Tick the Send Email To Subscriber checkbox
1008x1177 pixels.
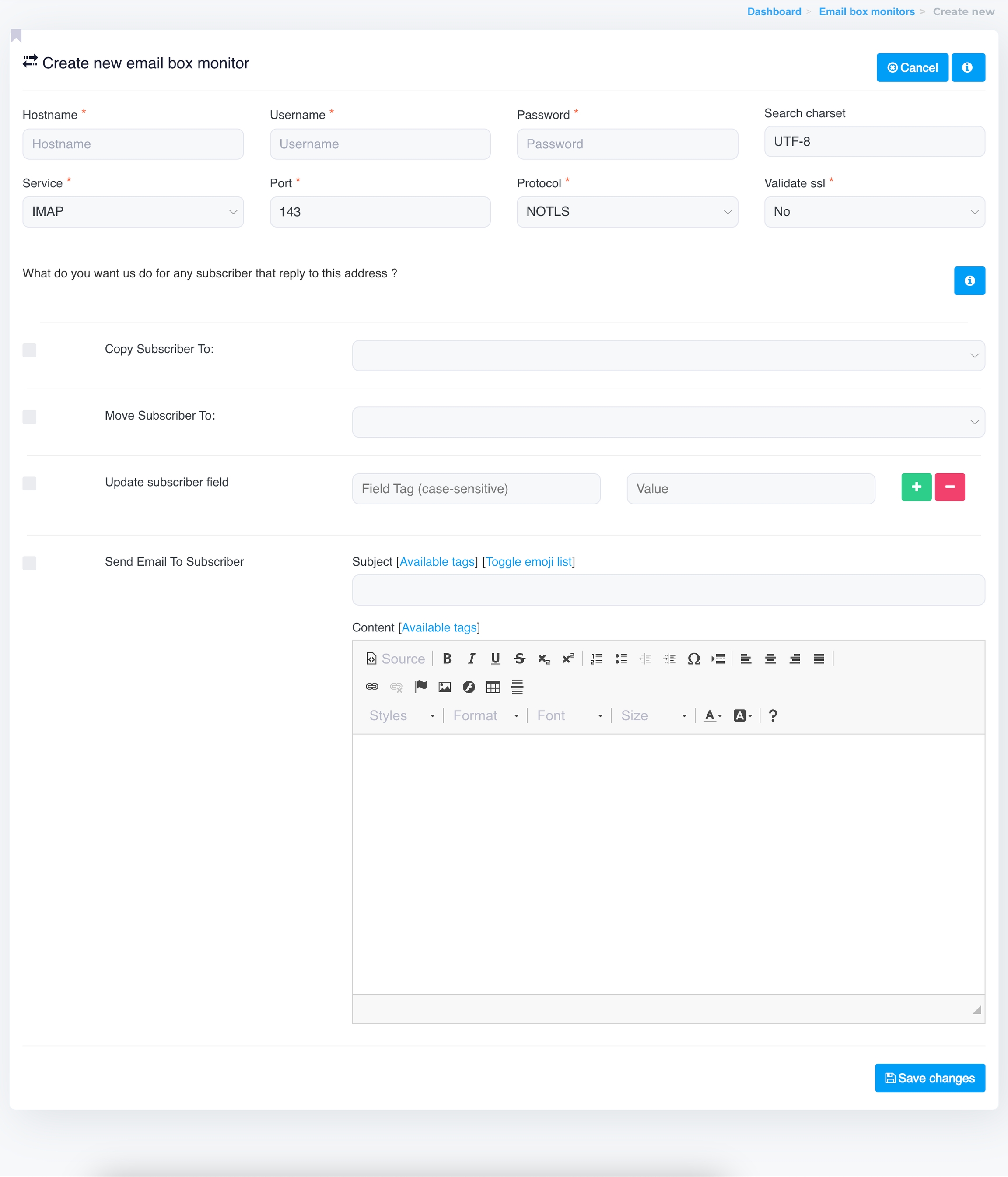pos(29,562)
